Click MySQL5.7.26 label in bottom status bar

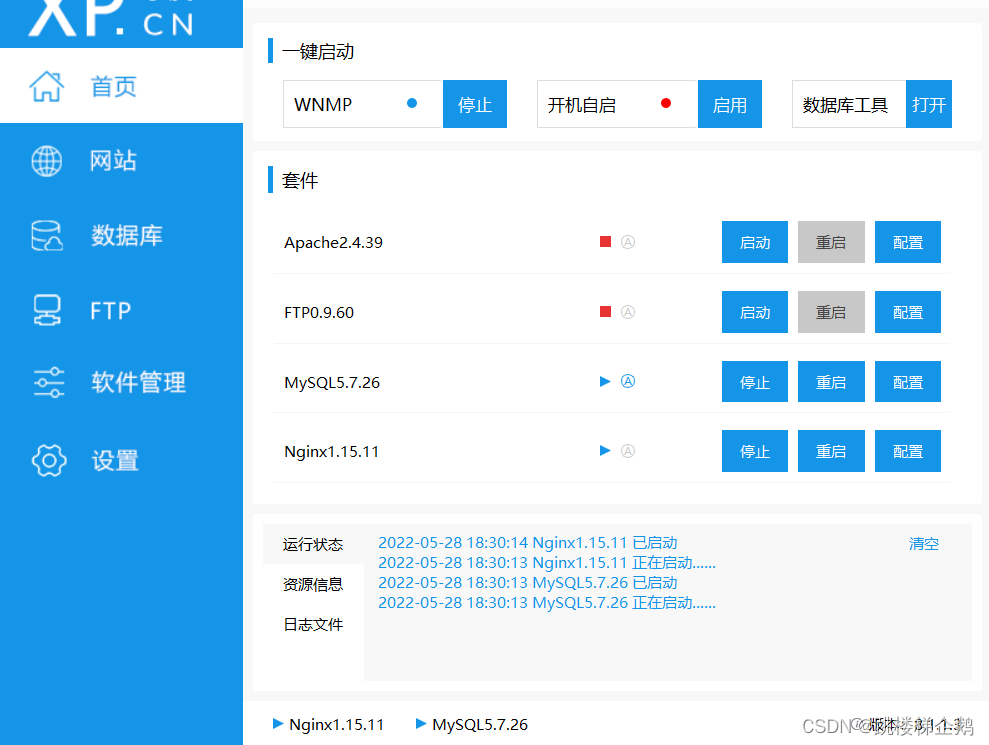pos(479,724)
